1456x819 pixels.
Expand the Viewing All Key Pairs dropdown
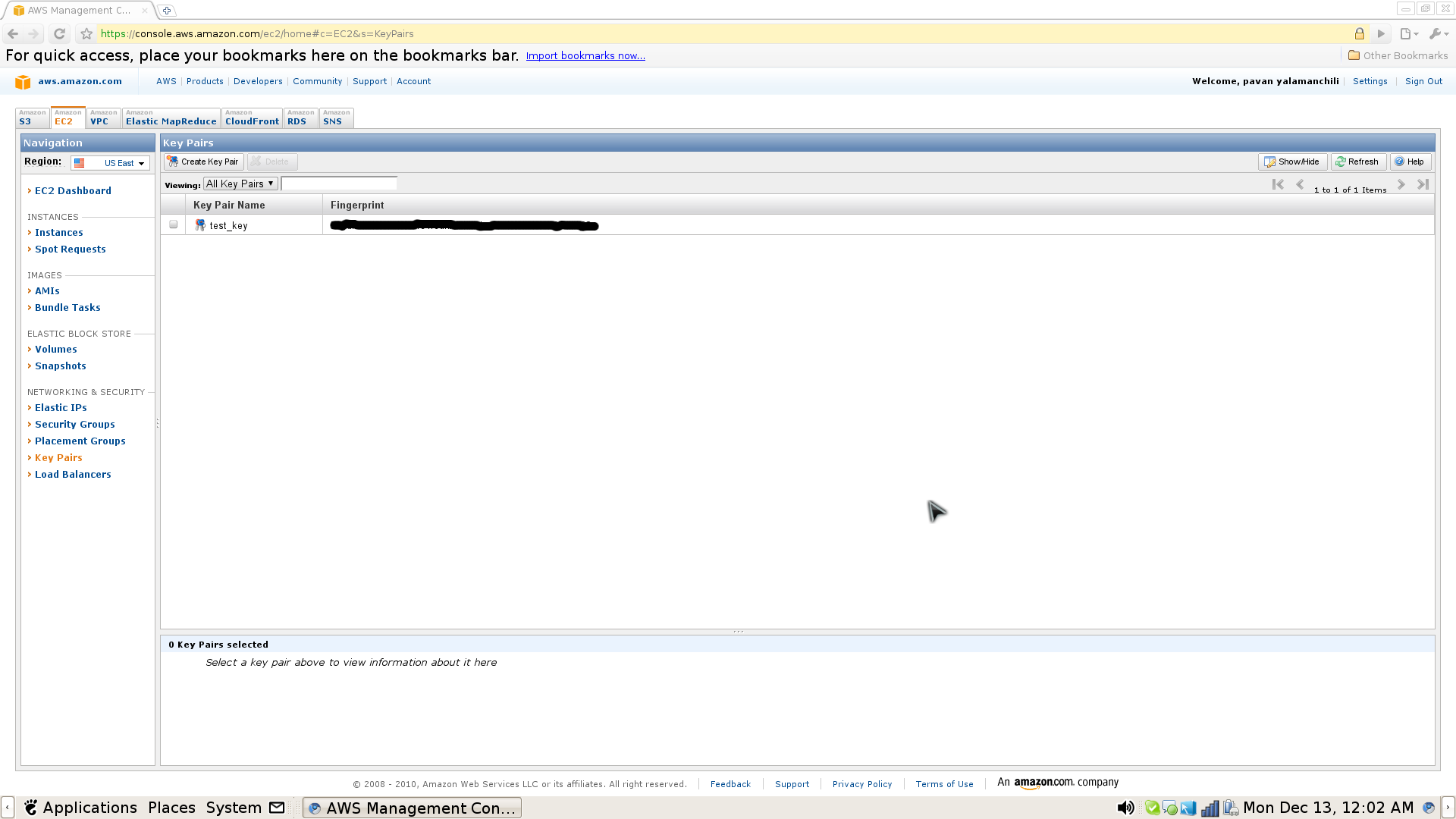[x=238, y=183]
